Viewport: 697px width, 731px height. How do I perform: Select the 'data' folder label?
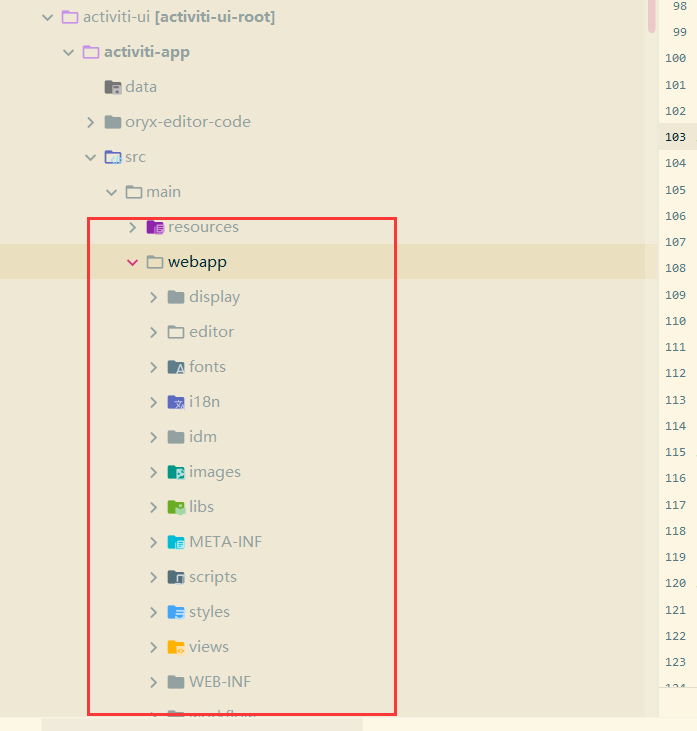(141, 87)
